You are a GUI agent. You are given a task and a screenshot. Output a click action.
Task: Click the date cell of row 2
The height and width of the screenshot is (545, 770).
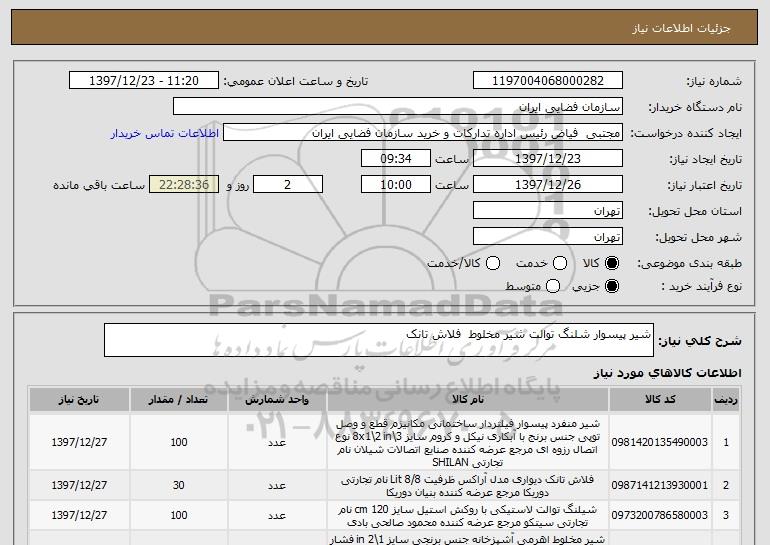pos(79,485)
